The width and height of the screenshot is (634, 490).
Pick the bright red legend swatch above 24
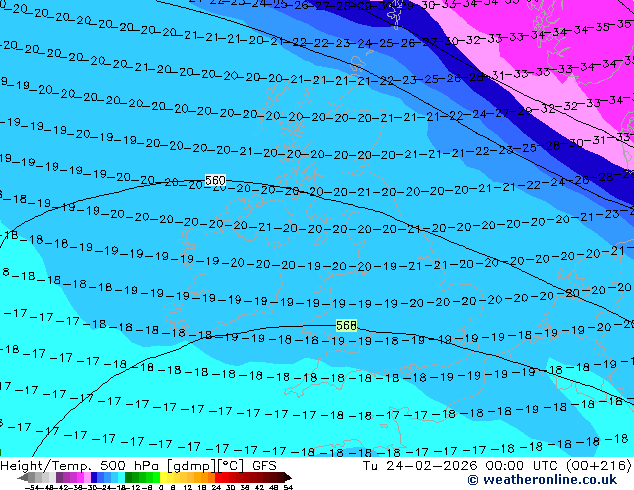pos(218,477)
